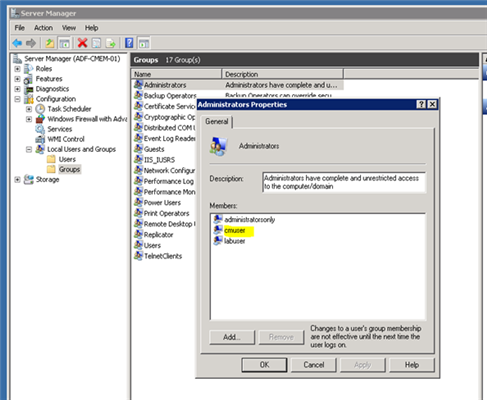Click the red X Delete toolbar icon
487x400 pixels.
coord(82,43)
